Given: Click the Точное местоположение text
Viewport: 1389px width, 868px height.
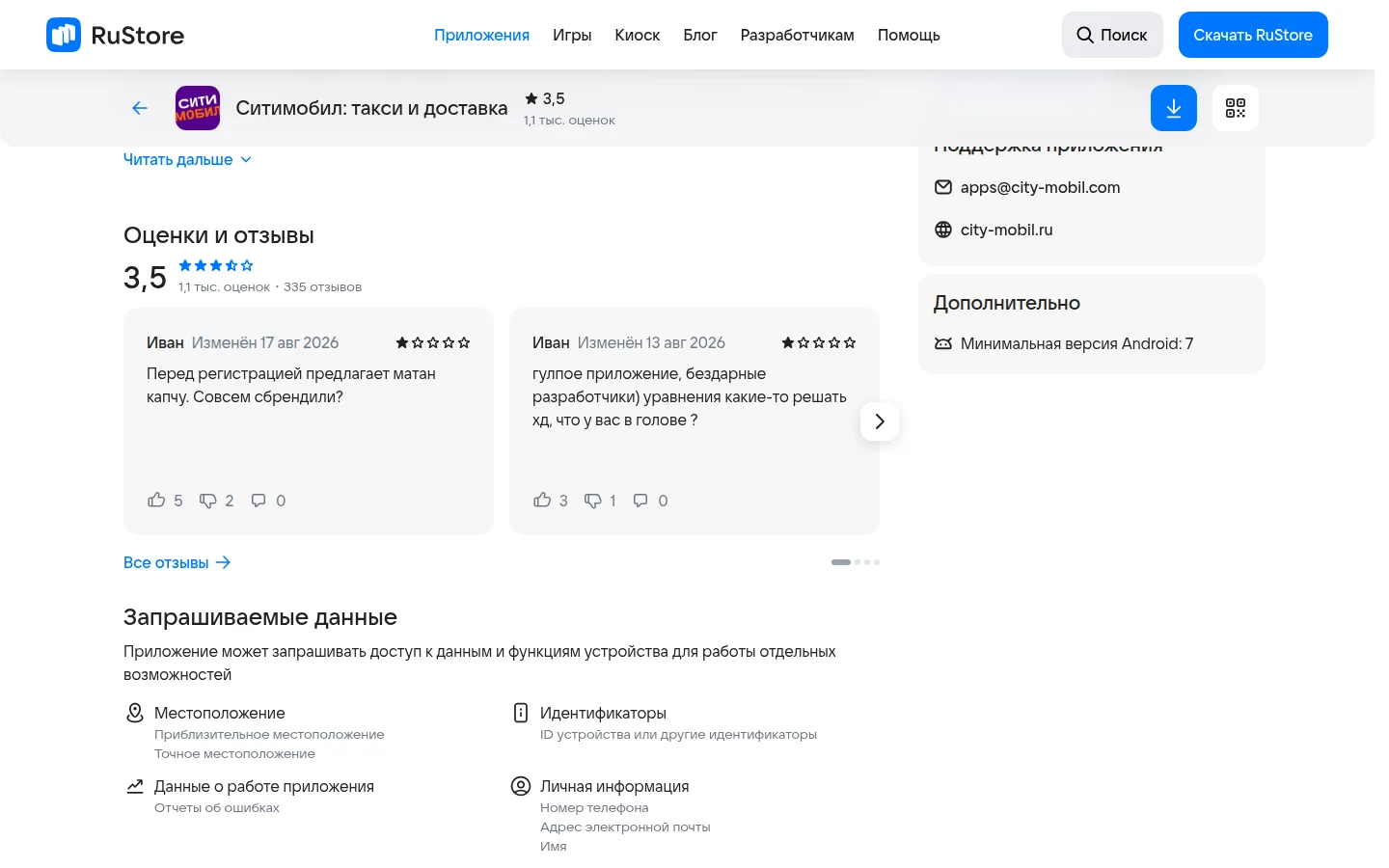Looking at the screenshot, I should (x=234, y=754).
